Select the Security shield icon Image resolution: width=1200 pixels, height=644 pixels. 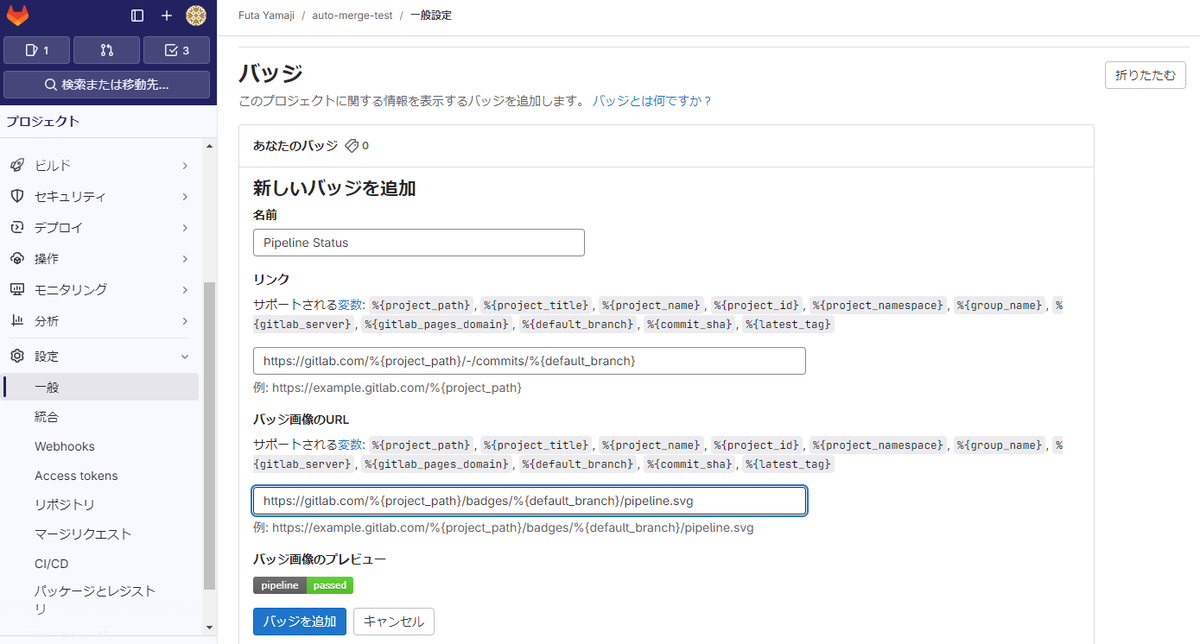click(17, 197)
